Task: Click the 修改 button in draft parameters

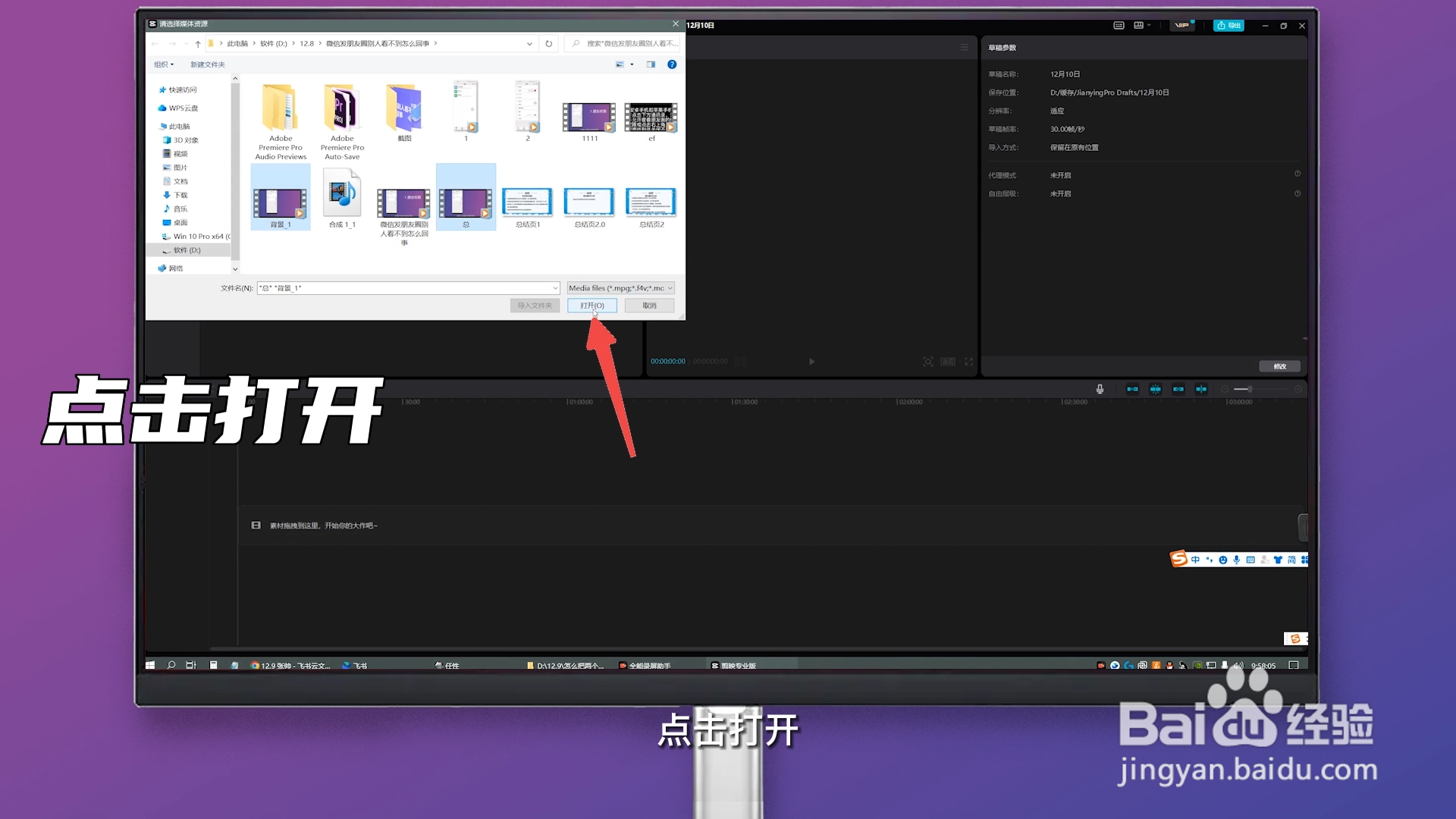Action: [1280, 366]
